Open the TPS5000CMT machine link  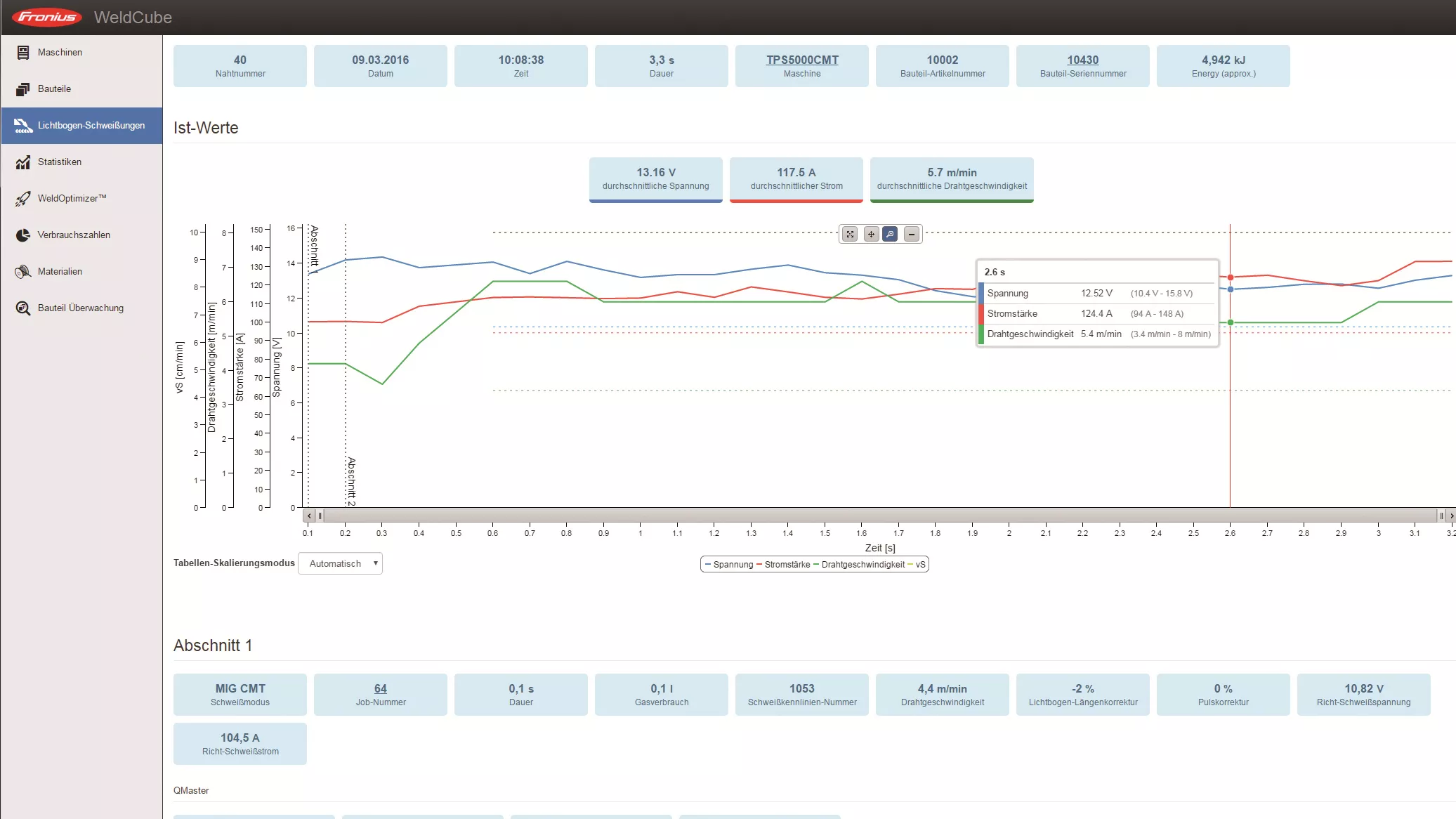[x=802, y=60]
